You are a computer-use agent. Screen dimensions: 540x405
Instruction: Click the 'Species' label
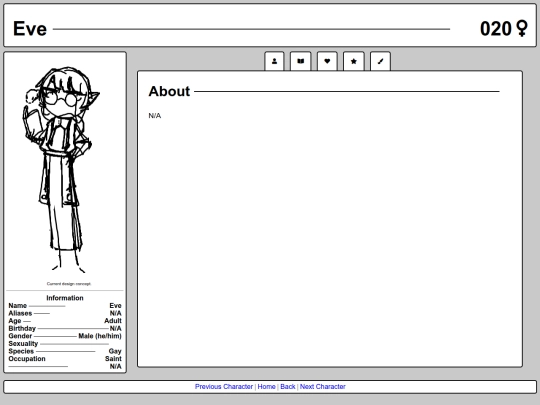click(21, 351)
